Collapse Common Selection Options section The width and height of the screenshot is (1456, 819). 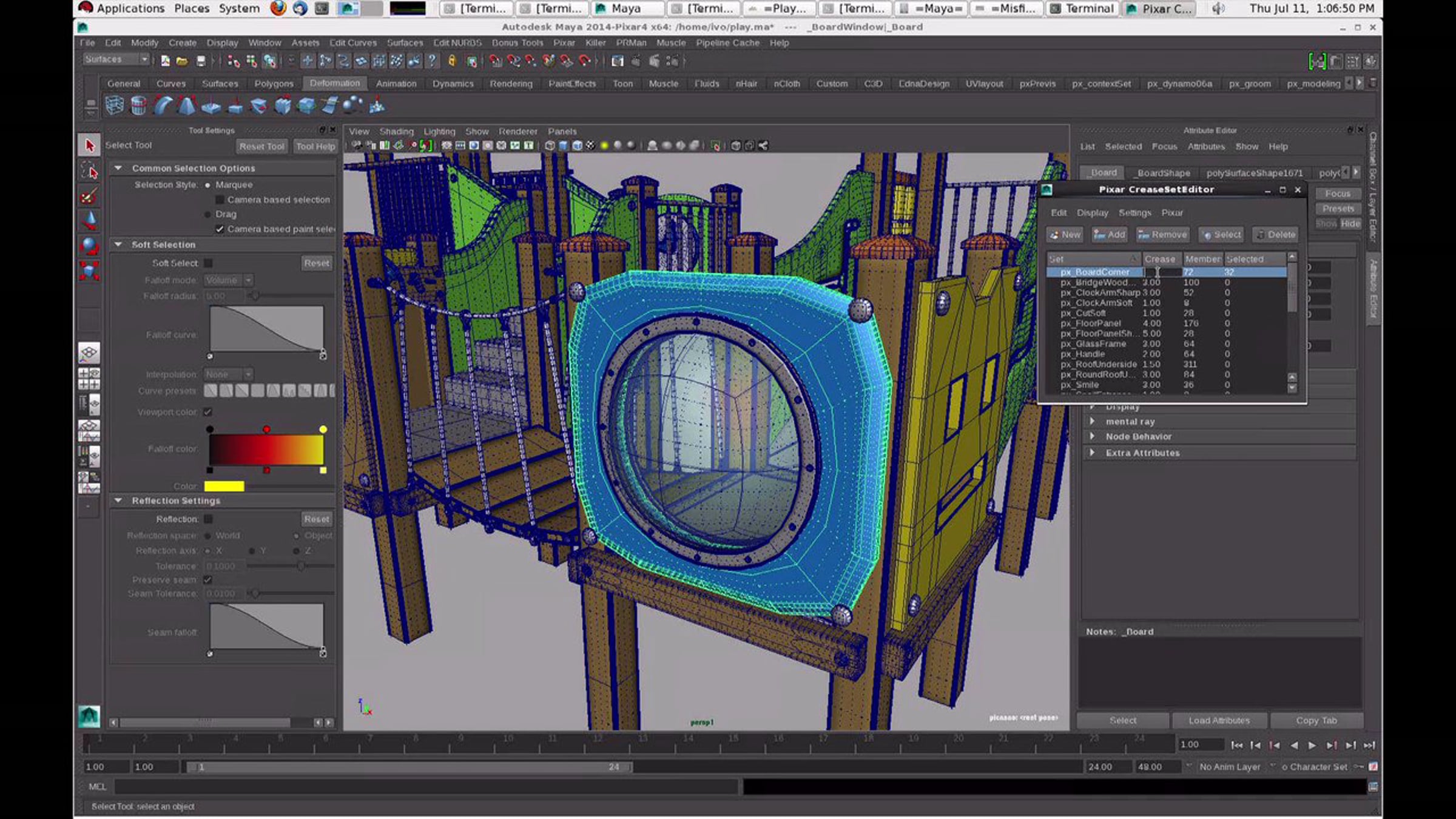118,168
